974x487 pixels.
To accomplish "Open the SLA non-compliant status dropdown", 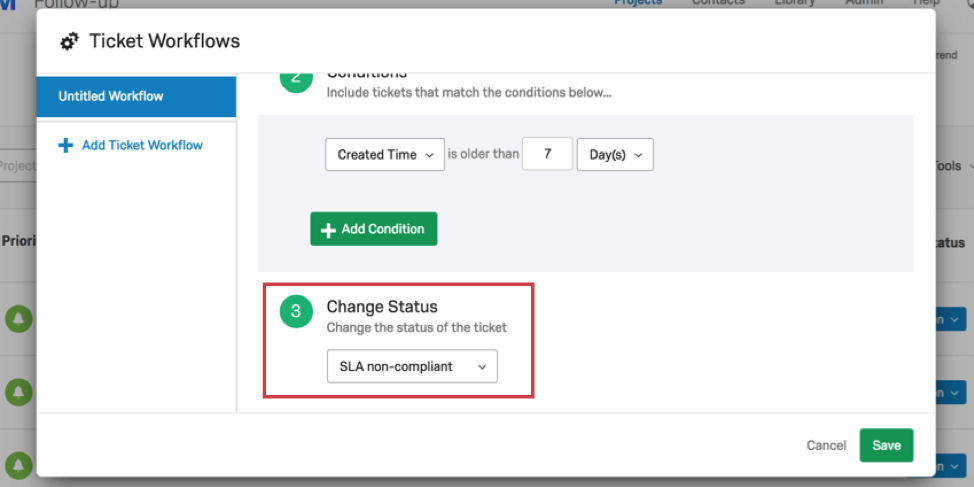I will pyautogui.click(x=412, y=367).
